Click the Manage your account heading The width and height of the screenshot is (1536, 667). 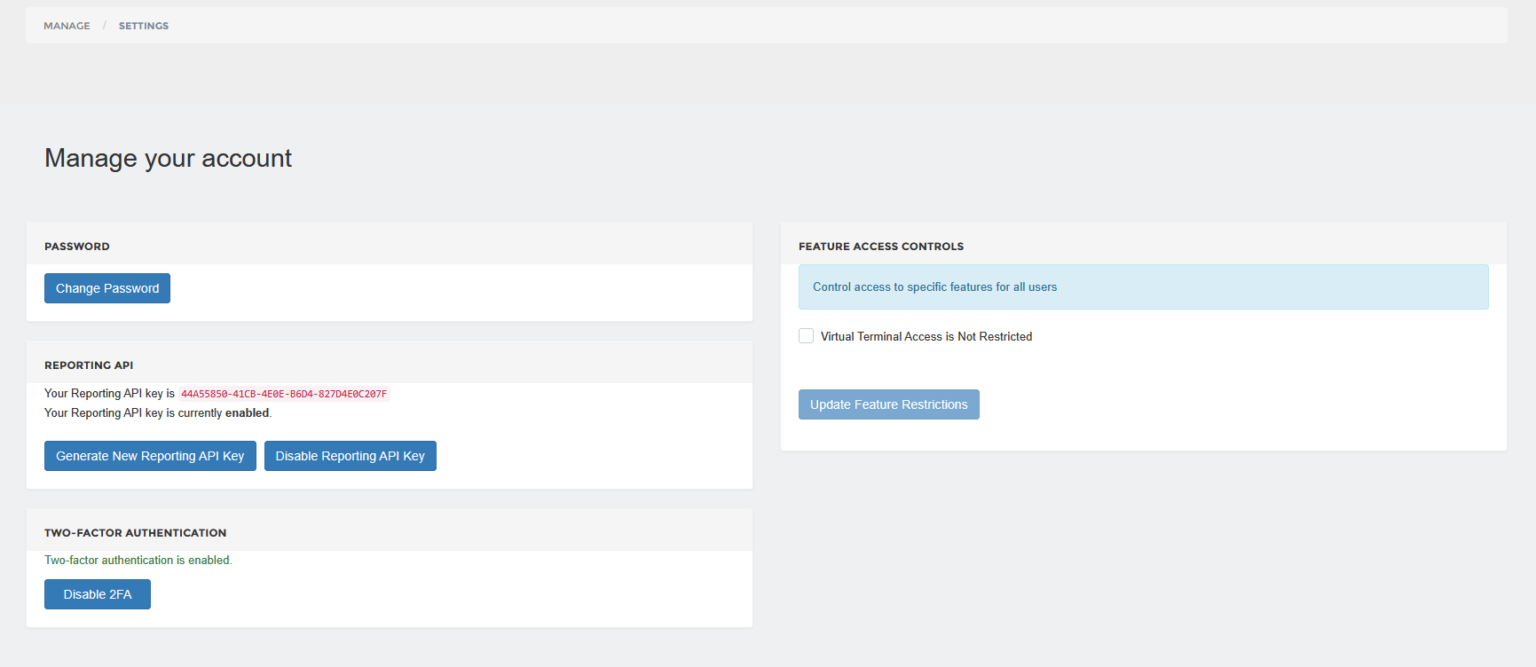(167, 158)
